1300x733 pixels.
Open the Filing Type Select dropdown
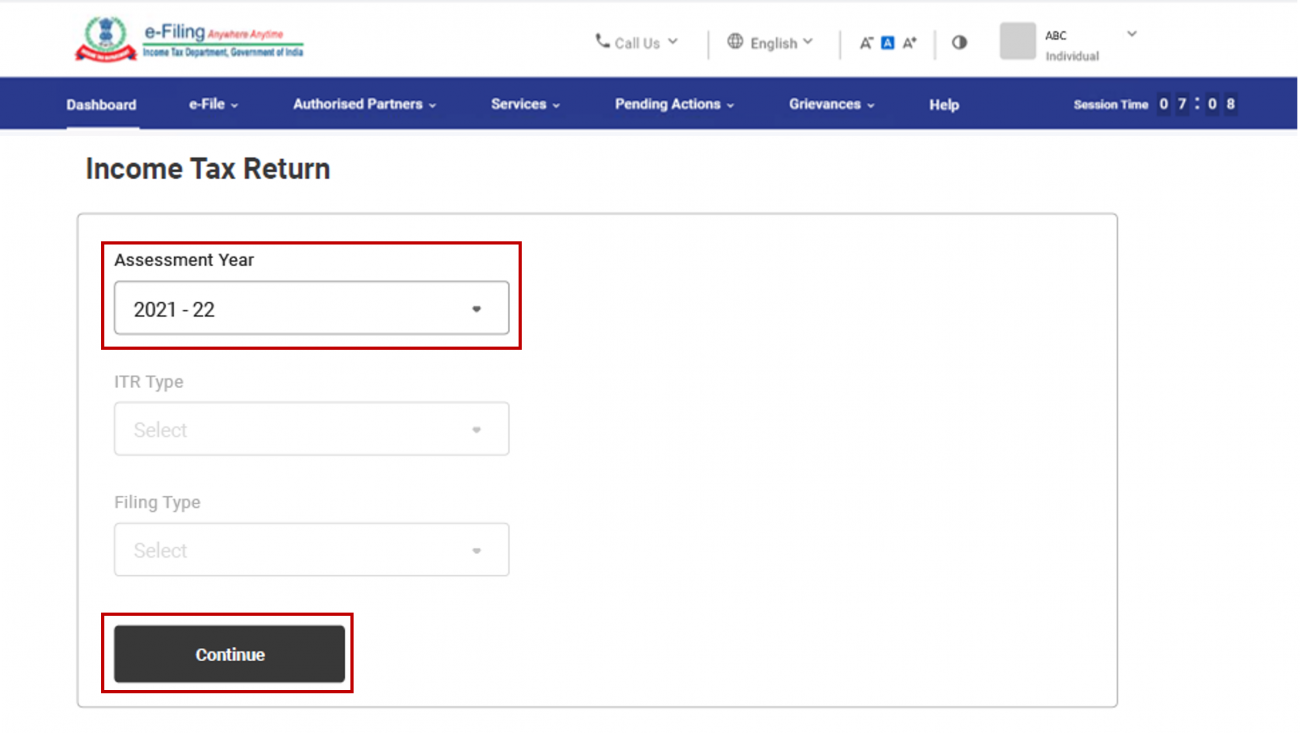tap(311, 549)
